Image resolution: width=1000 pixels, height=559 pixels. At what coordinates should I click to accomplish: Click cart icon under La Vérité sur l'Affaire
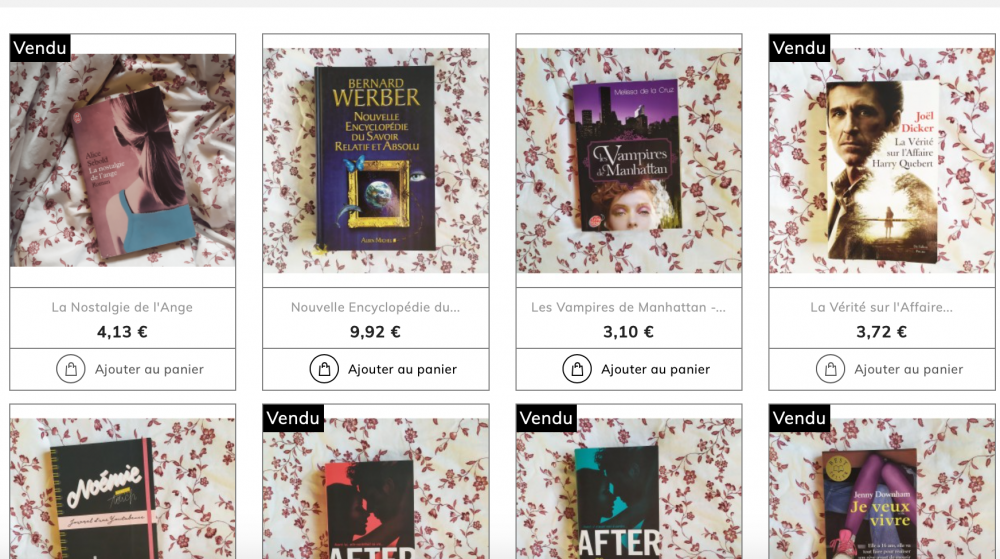tap(830, 369)
